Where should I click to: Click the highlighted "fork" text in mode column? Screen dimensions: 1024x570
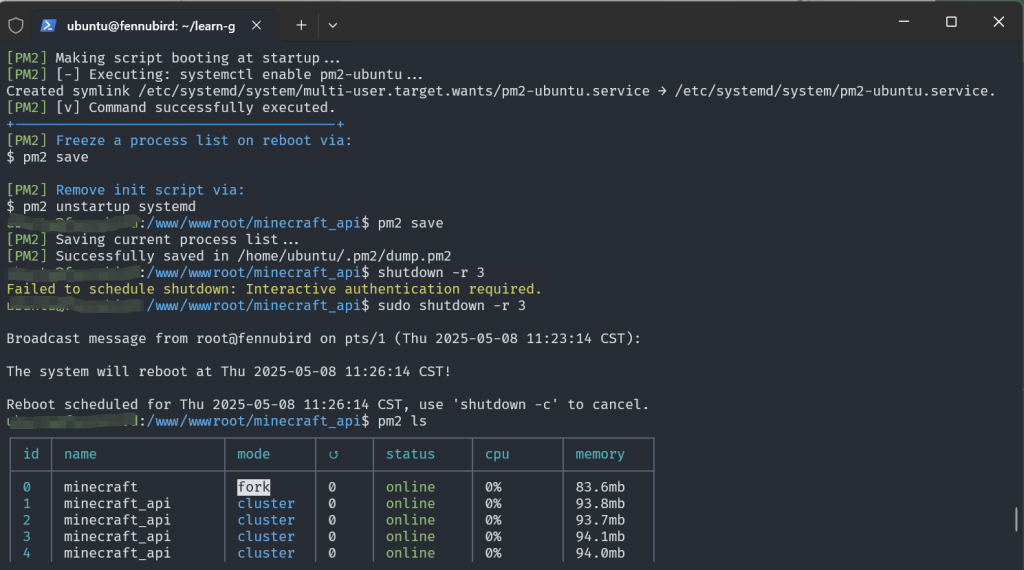[253, 487]
